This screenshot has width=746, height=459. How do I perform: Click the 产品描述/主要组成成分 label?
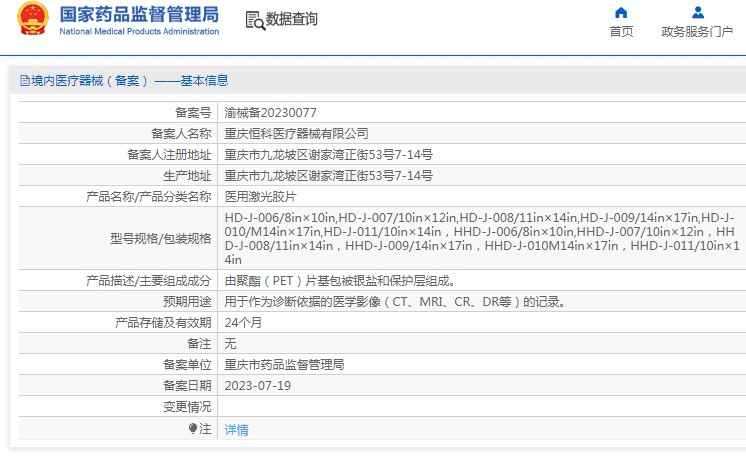[x=148, y=281]
